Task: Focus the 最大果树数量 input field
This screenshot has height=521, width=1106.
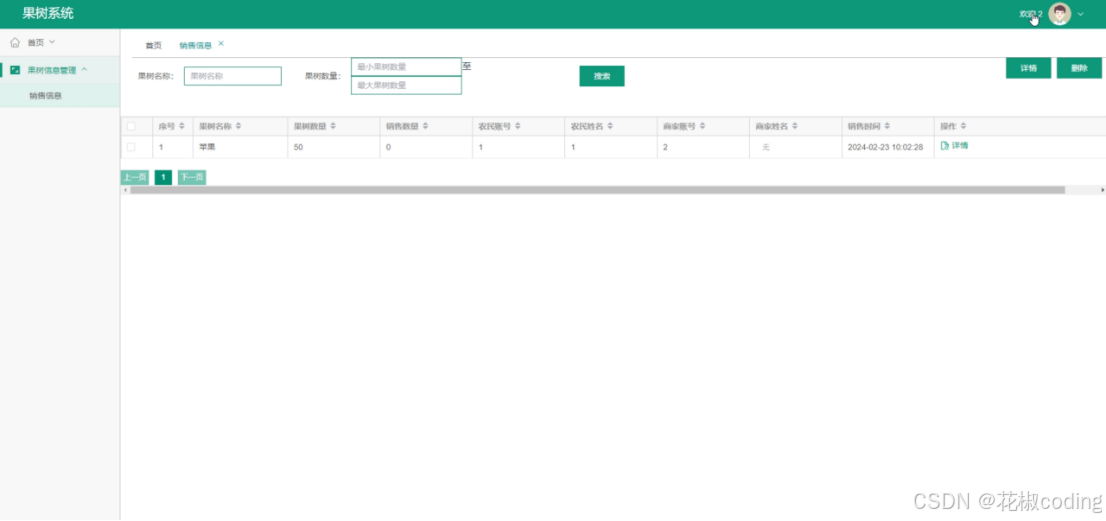Action: (x=406, y=85)
